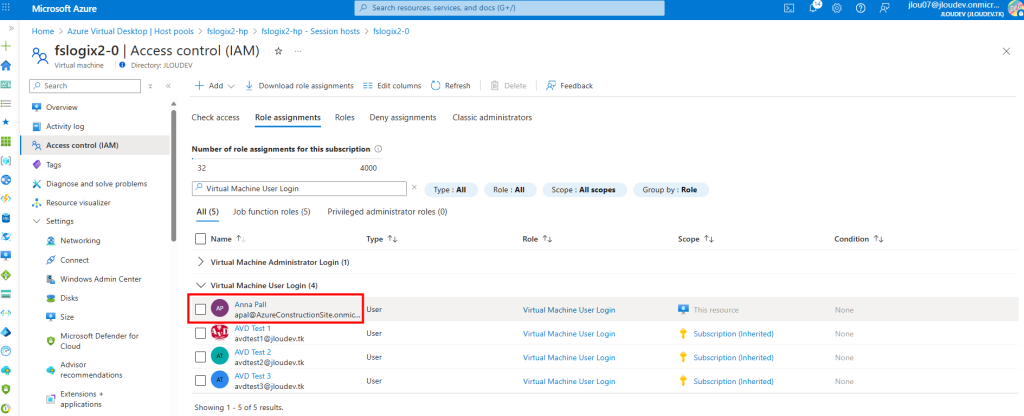Open the Virtual Machine User Login role link for Anna Pall

[568, 310]
